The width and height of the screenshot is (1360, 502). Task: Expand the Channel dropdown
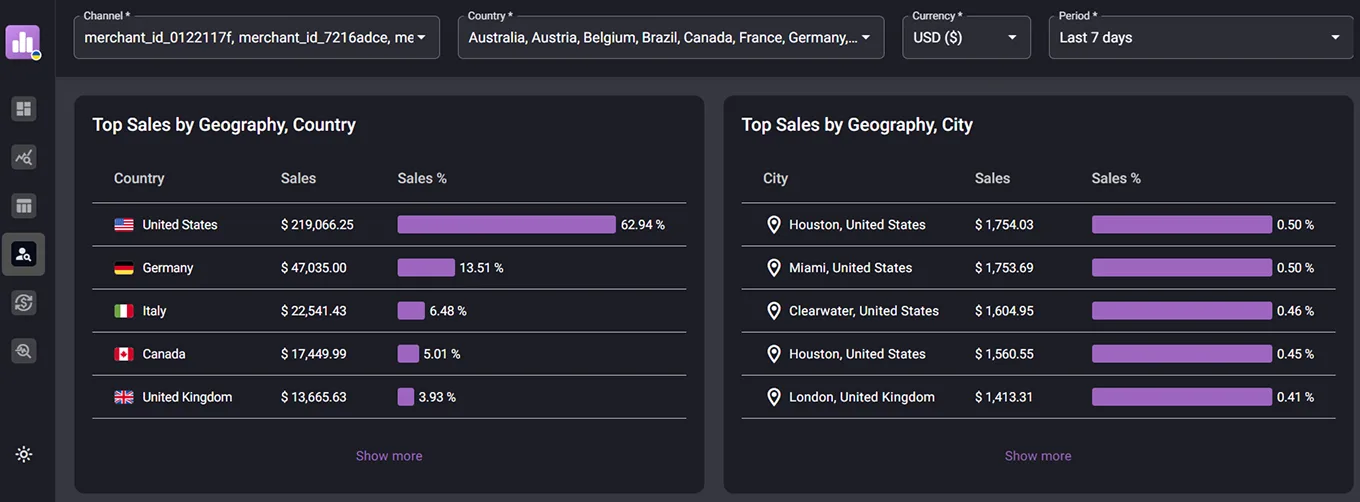pyautogui.click(x=256, y=37)
